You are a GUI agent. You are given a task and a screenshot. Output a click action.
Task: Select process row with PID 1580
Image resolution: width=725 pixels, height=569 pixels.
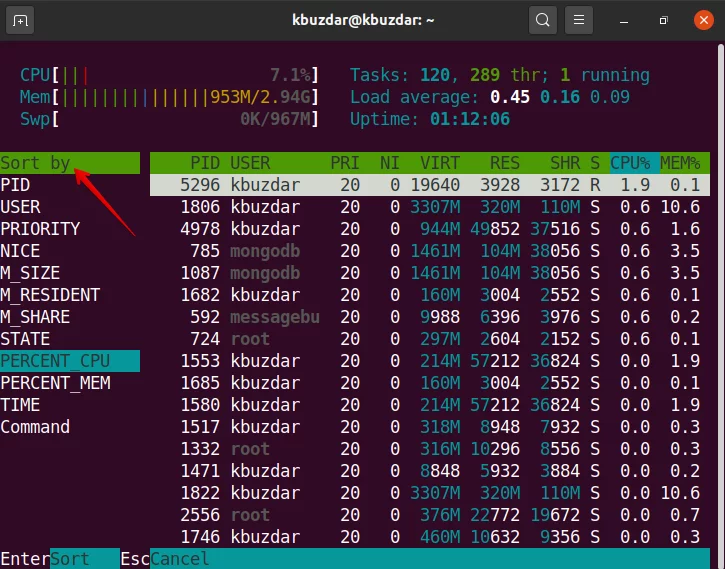pyautogui.click(x=430, y=405)
